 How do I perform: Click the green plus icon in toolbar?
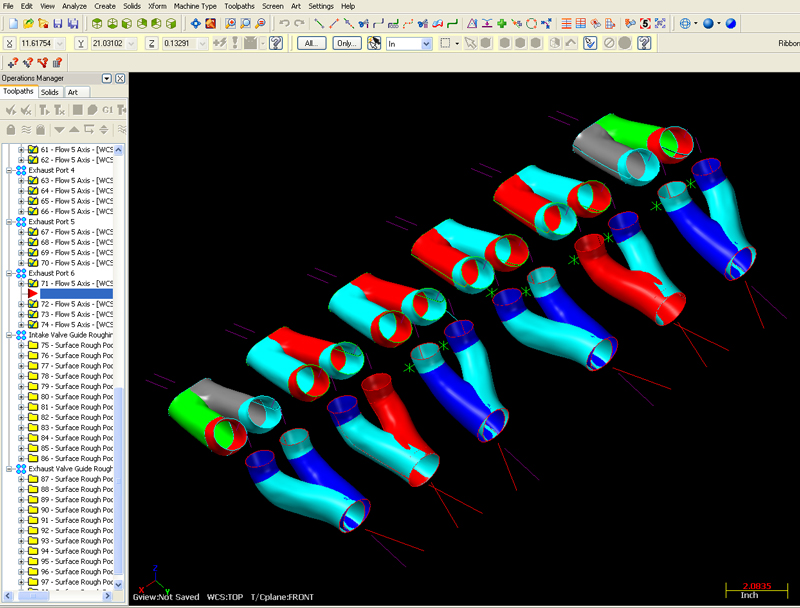point(501,23)
